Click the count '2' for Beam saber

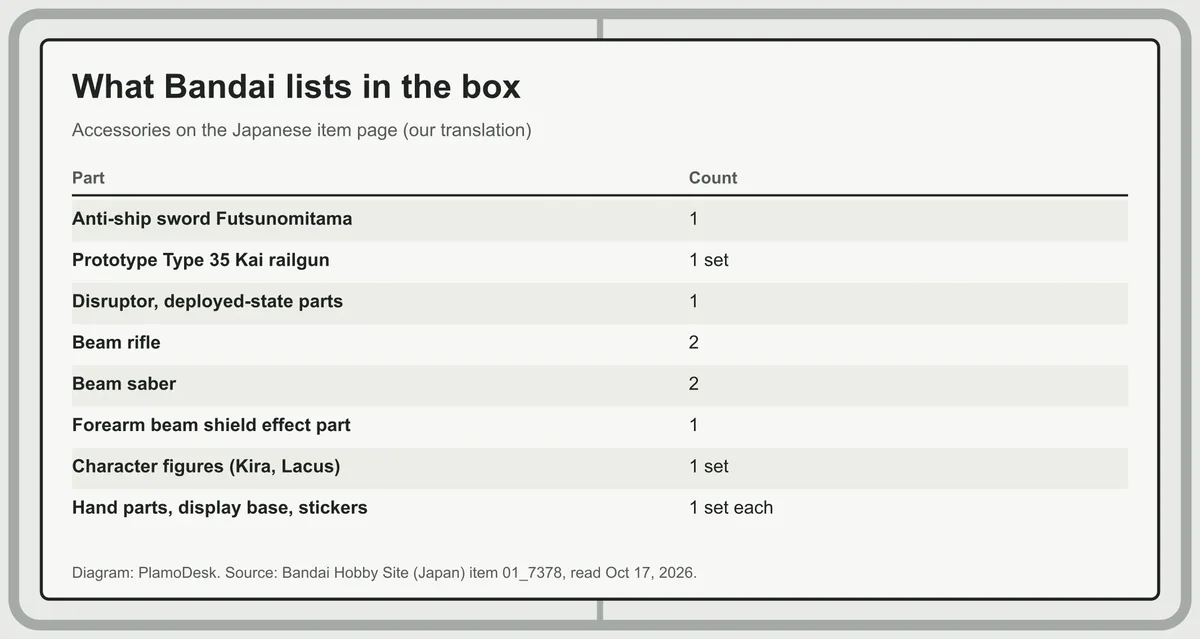pyautogui.click(x=694, y=384)
